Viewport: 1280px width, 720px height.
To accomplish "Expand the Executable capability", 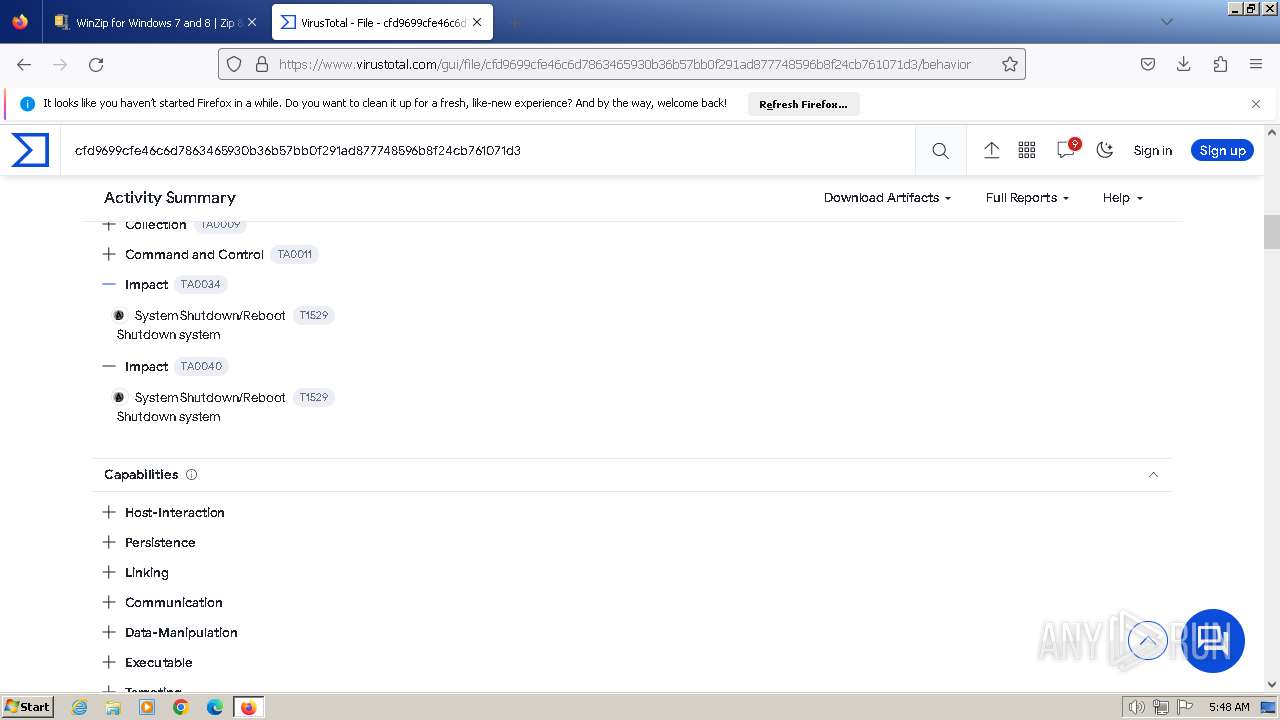I will (x=110, y=662).
